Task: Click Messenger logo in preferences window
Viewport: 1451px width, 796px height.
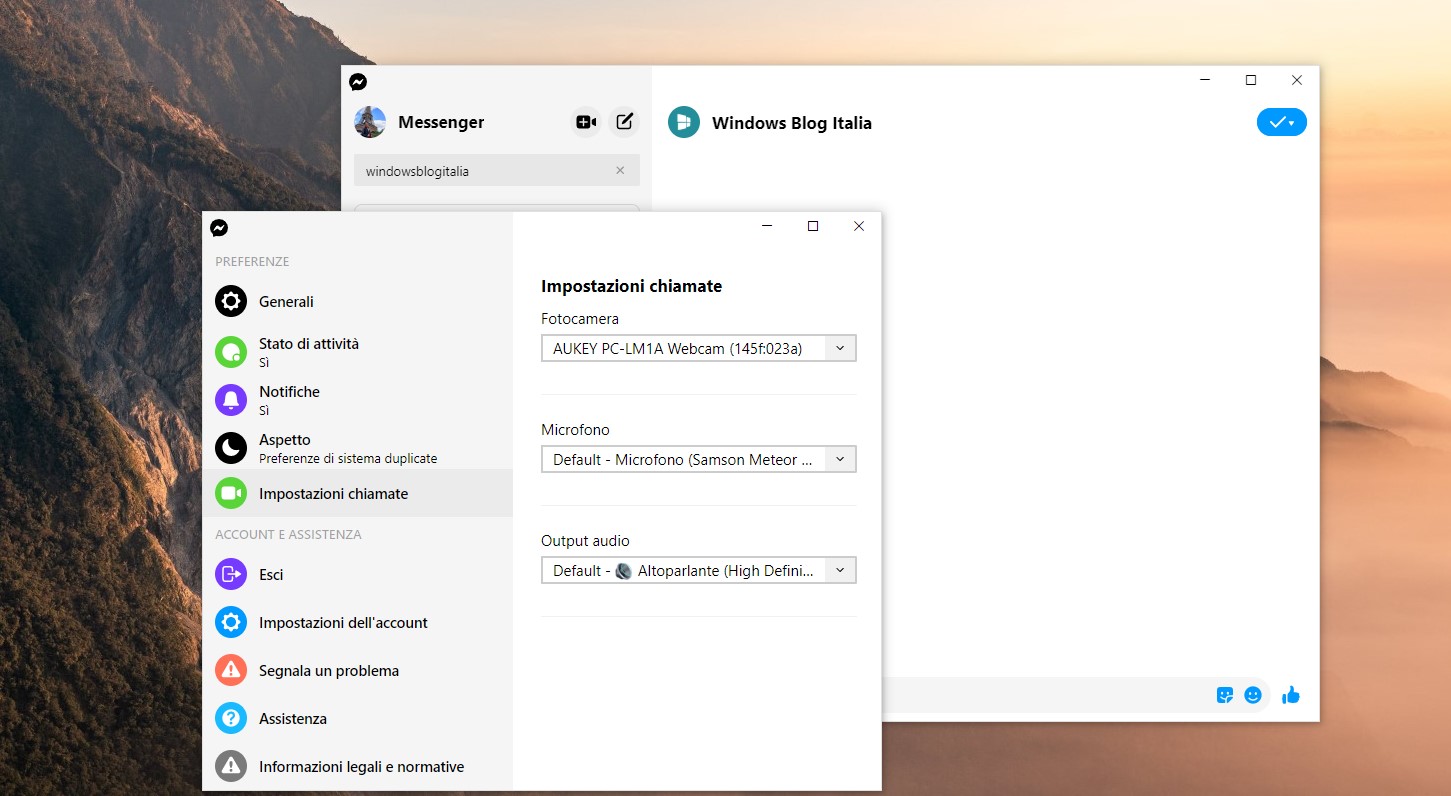Action: [219, 228]
